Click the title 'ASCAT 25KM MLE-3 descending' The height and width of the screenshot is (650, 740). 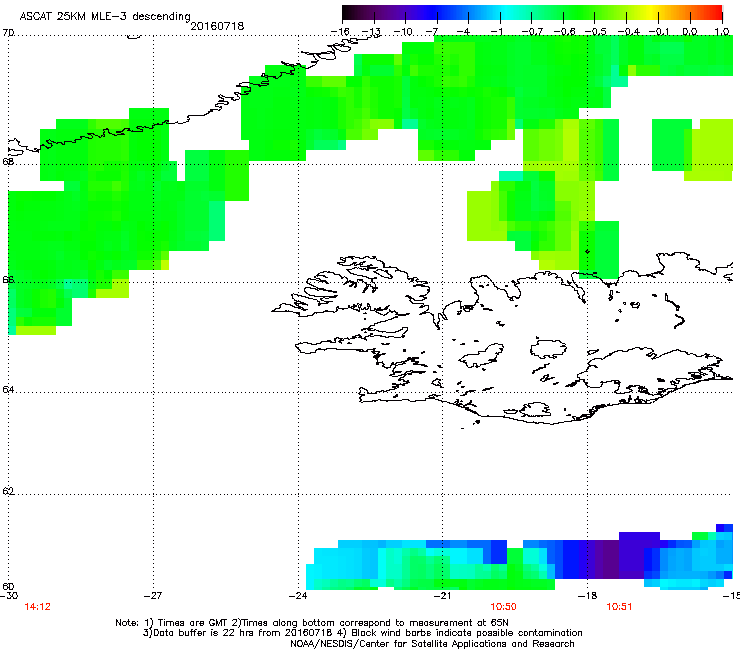pyautogui.click(x=105, y=16)
